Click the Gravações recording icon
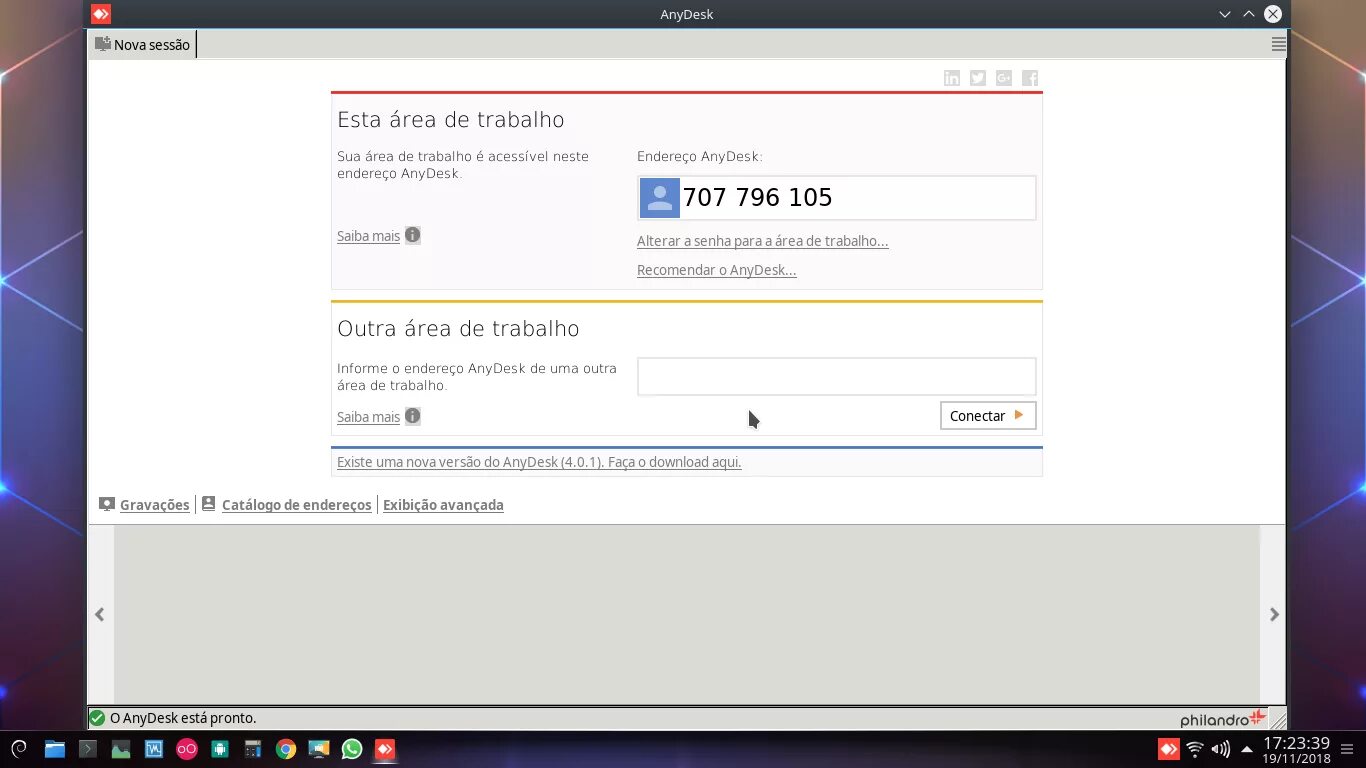The image size is (1366, 768). pyautogui.click(x=107, y=504)
